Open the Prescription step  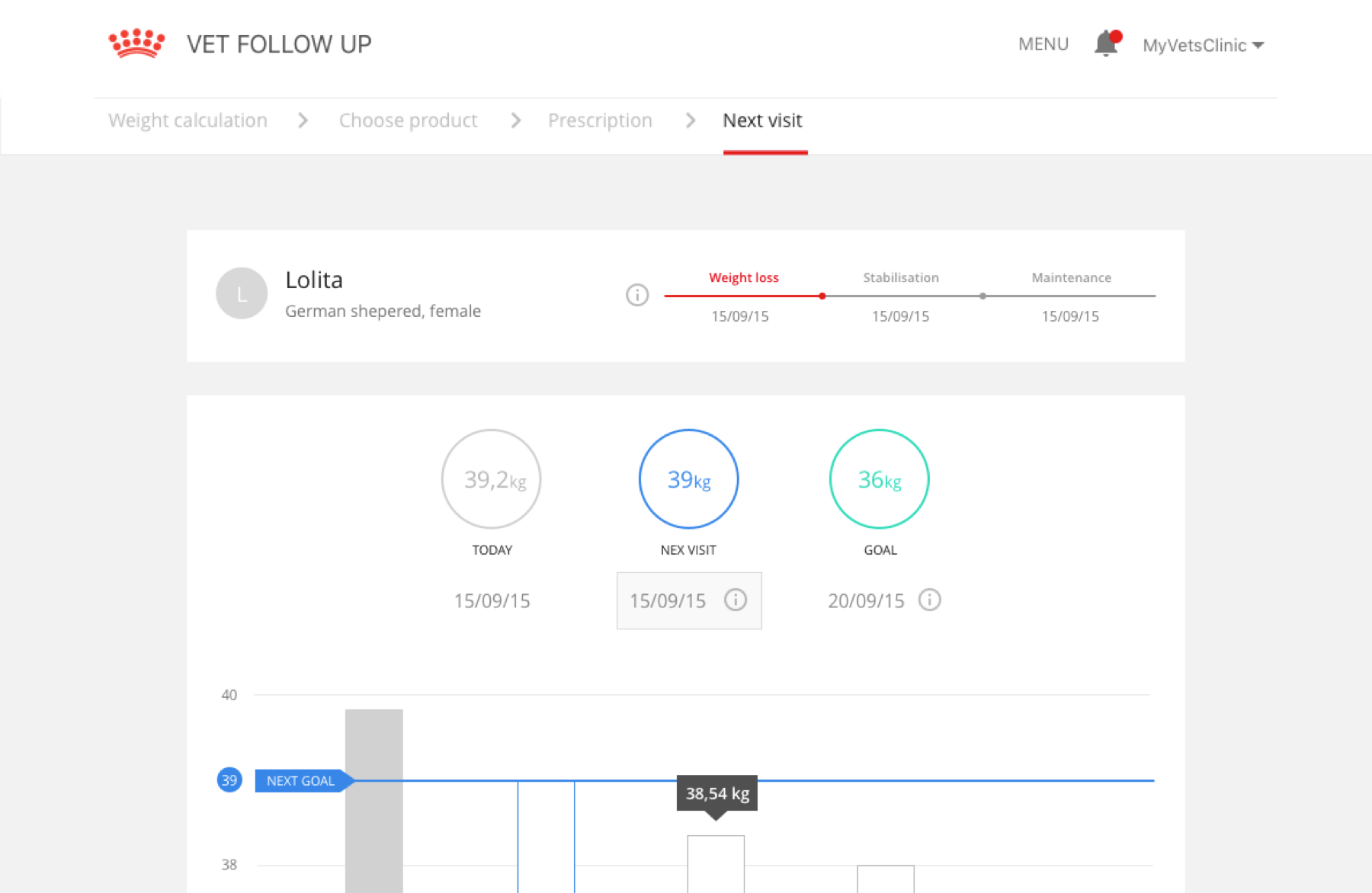click(600, 120)
